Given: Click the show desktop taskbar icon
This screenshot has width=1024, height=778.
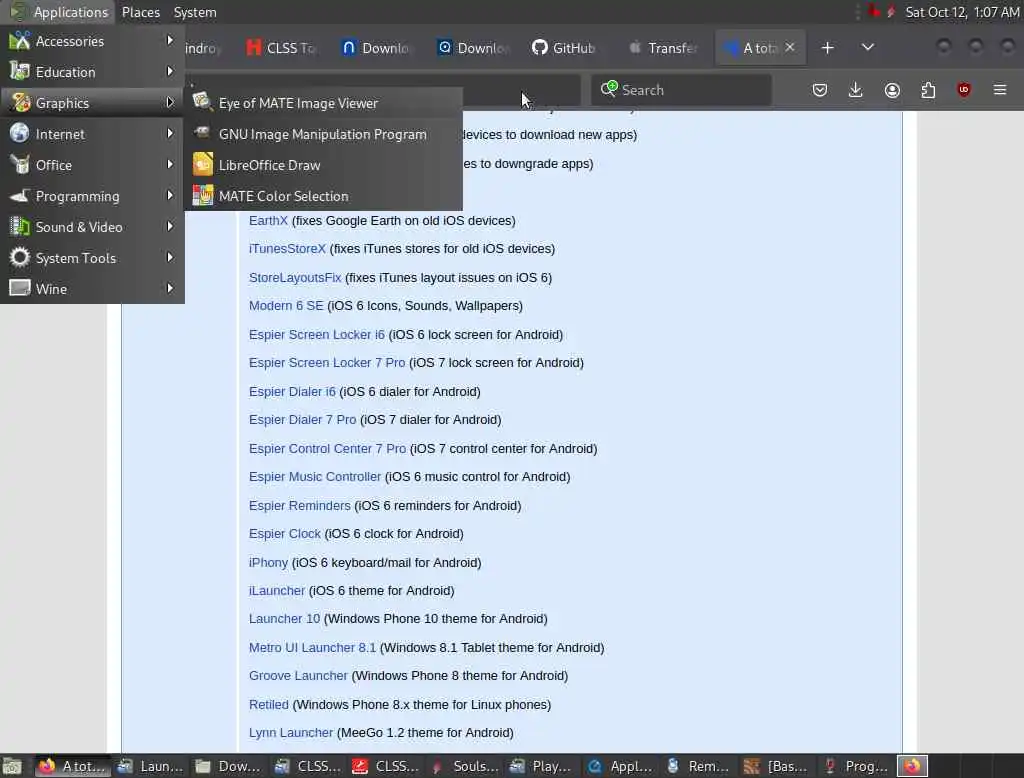Looking at the screenshot, I should point(12,766).
